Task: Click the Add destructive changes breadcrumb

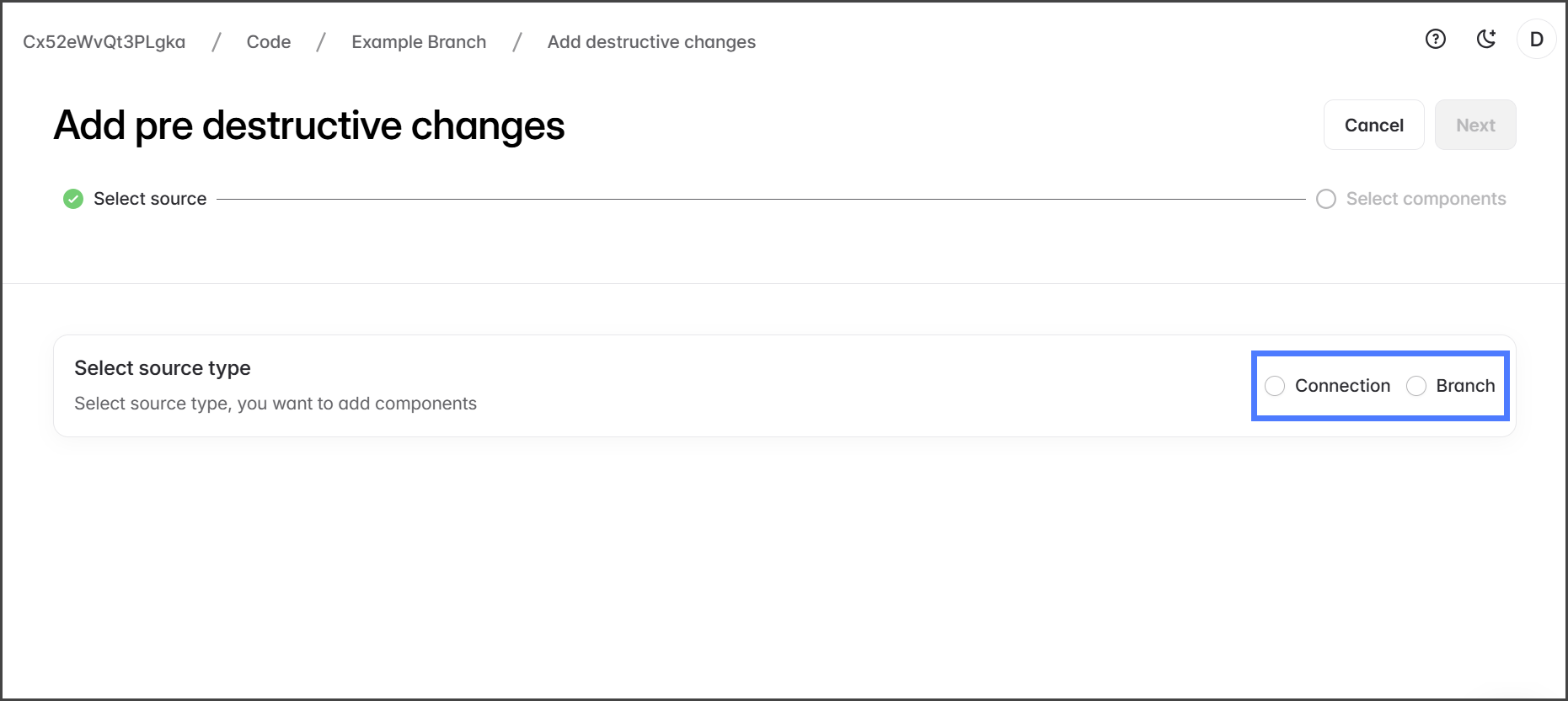Action: (x=651, y=42)
